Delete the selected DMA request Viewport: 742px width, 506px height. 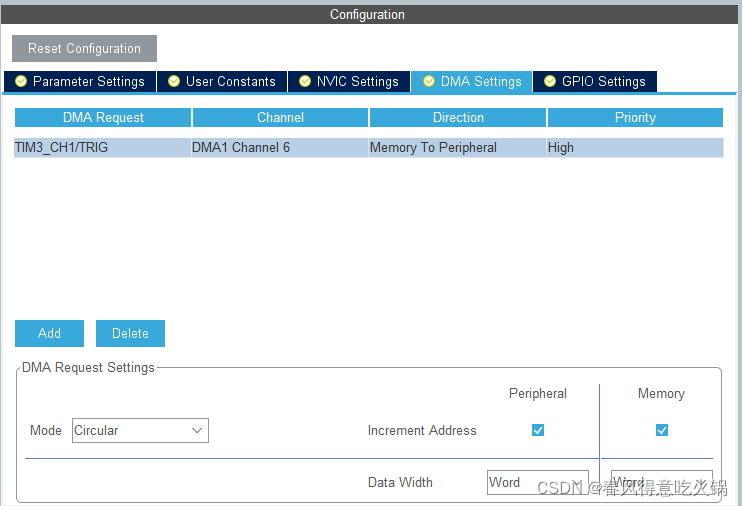click(x=130, y=333)
